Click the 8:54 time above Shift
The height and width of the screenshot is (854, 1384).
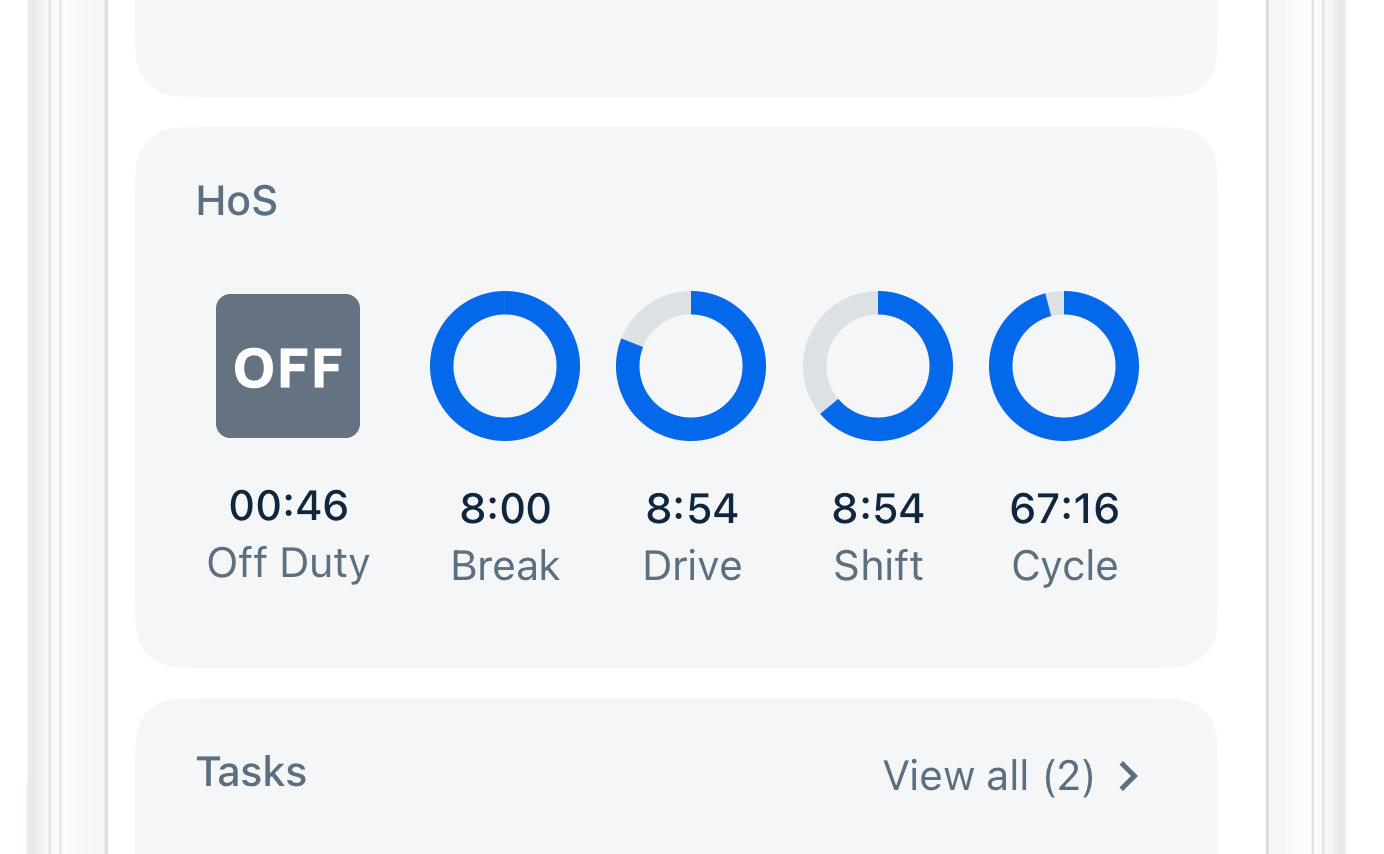(878, 509)
